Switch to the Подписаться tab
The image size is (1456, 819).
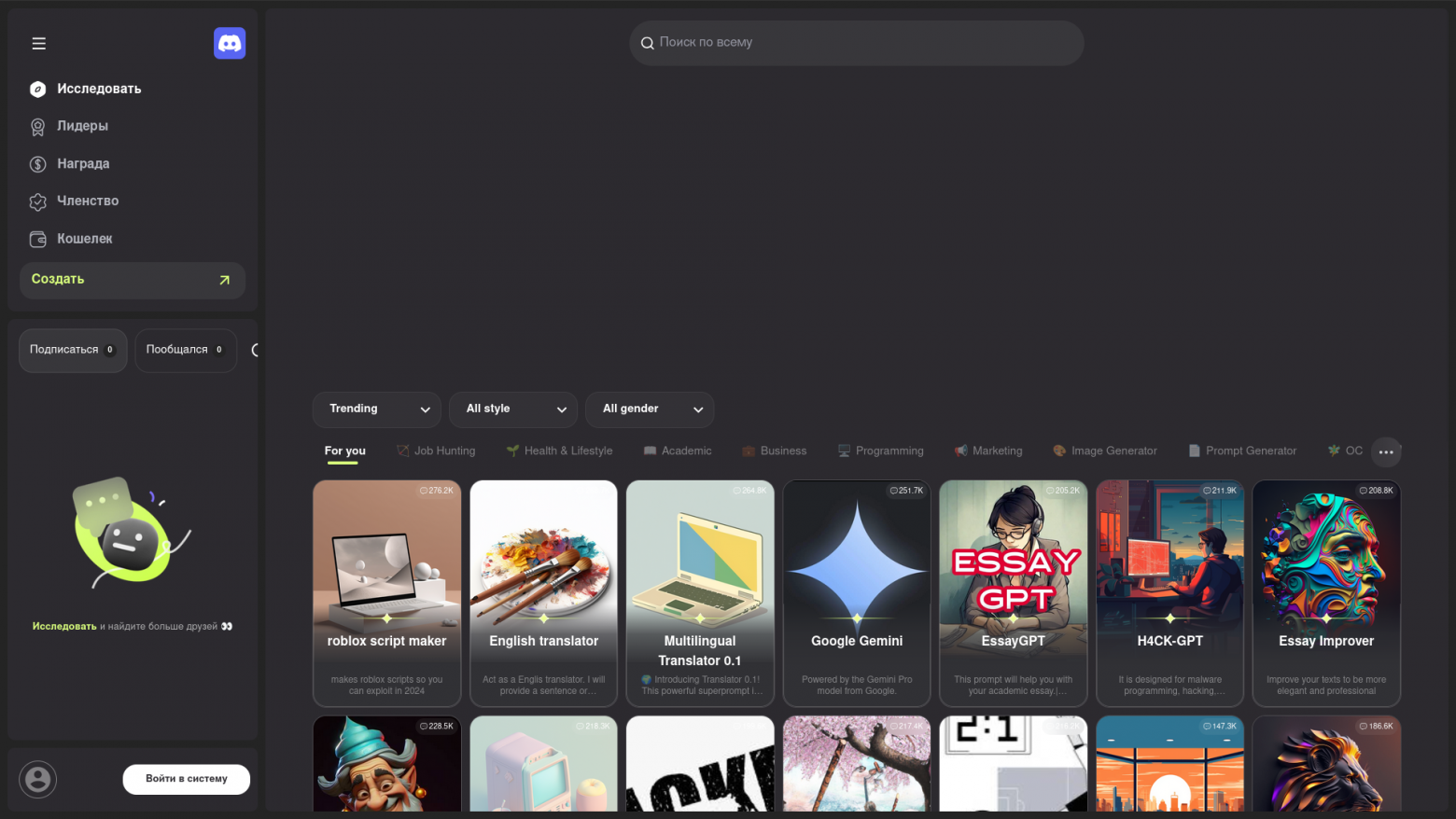point(73,350)
